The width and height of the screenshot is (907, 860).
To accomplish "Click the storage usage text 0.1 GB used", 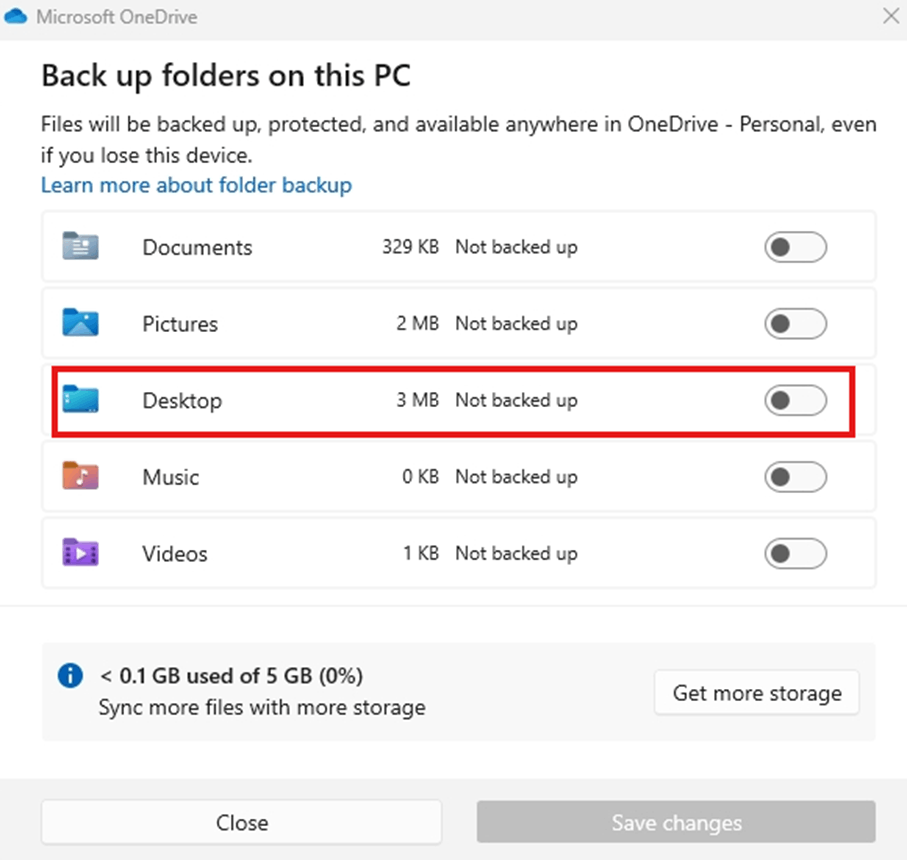I will pos(231,676).
